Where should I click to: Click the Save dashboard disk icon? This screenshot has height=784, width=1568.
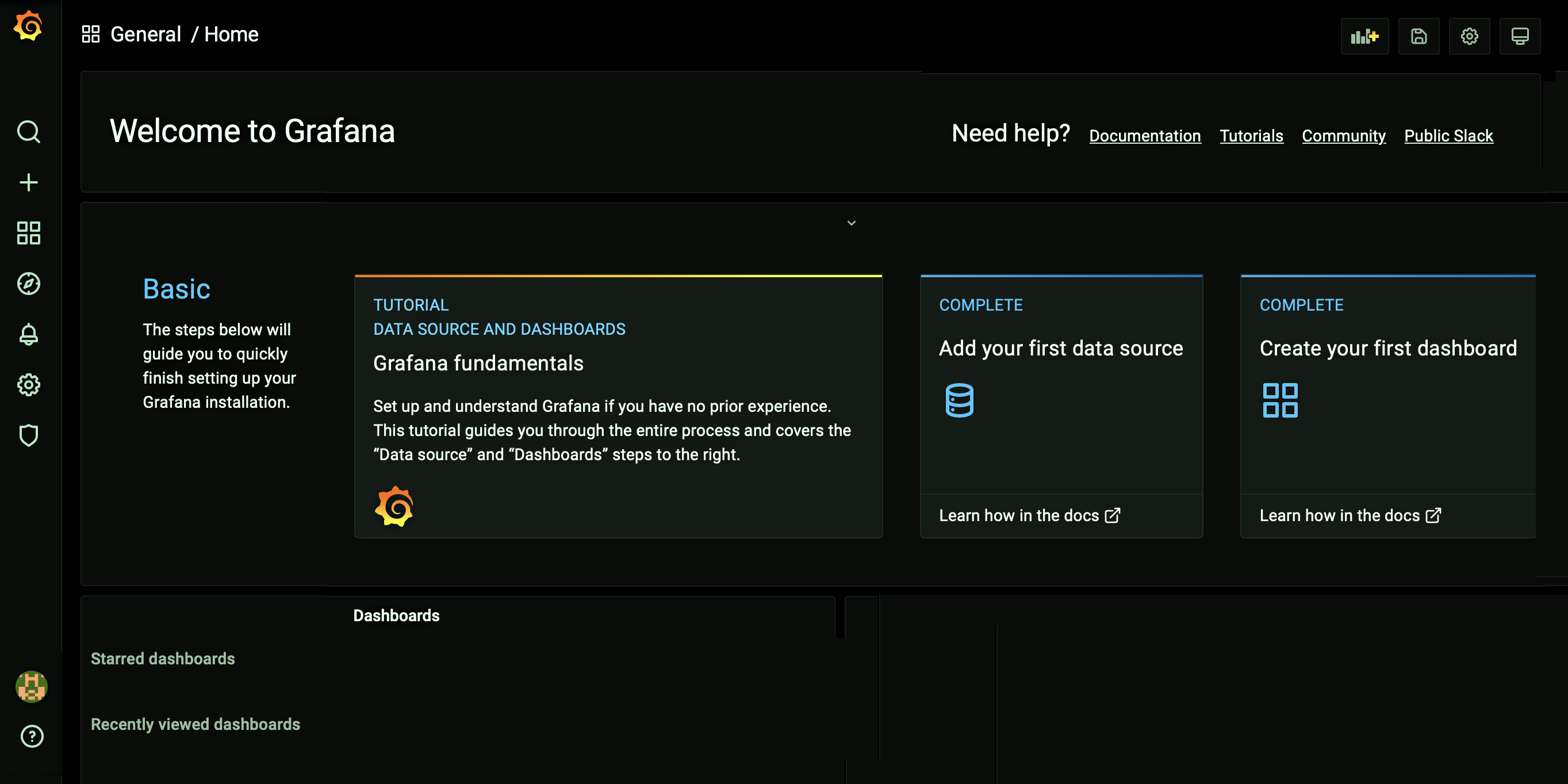click(1419, 36)
